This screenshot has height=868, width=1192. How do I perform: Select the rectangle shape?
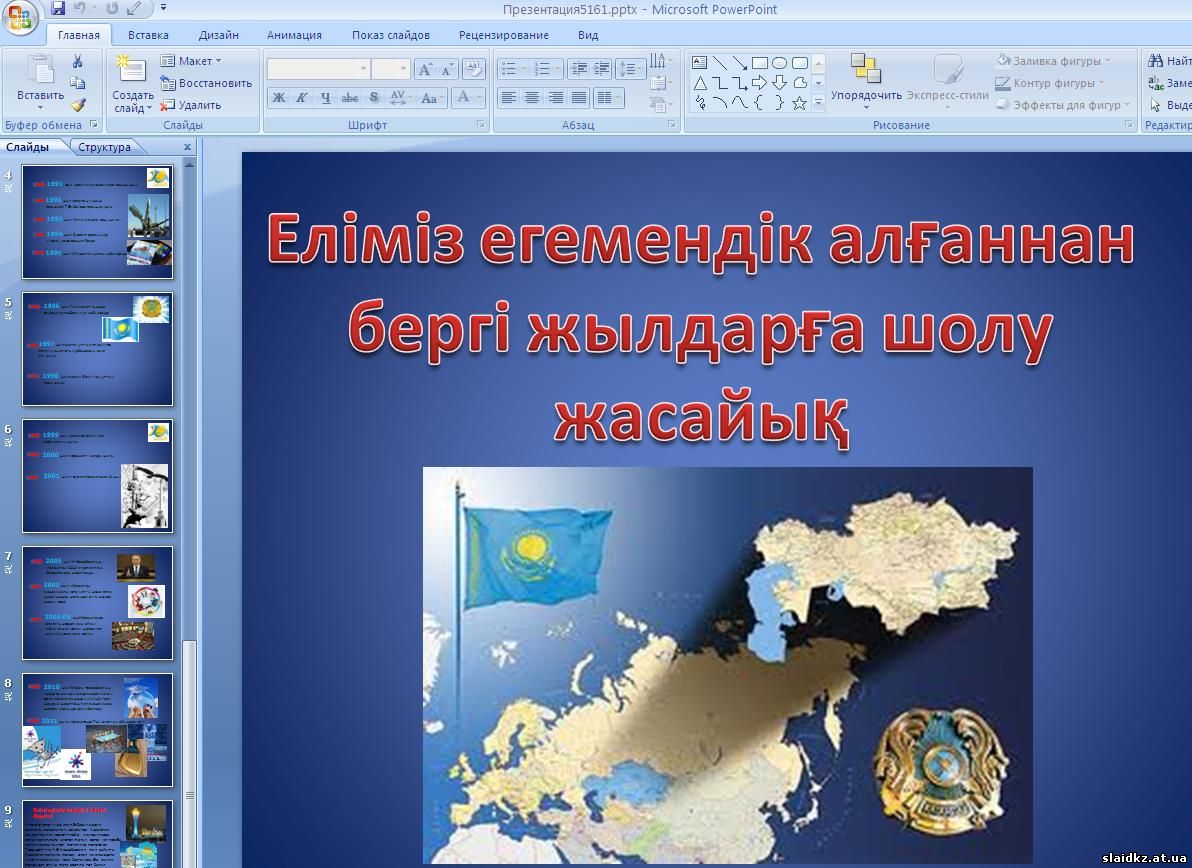tap(759, 63)
